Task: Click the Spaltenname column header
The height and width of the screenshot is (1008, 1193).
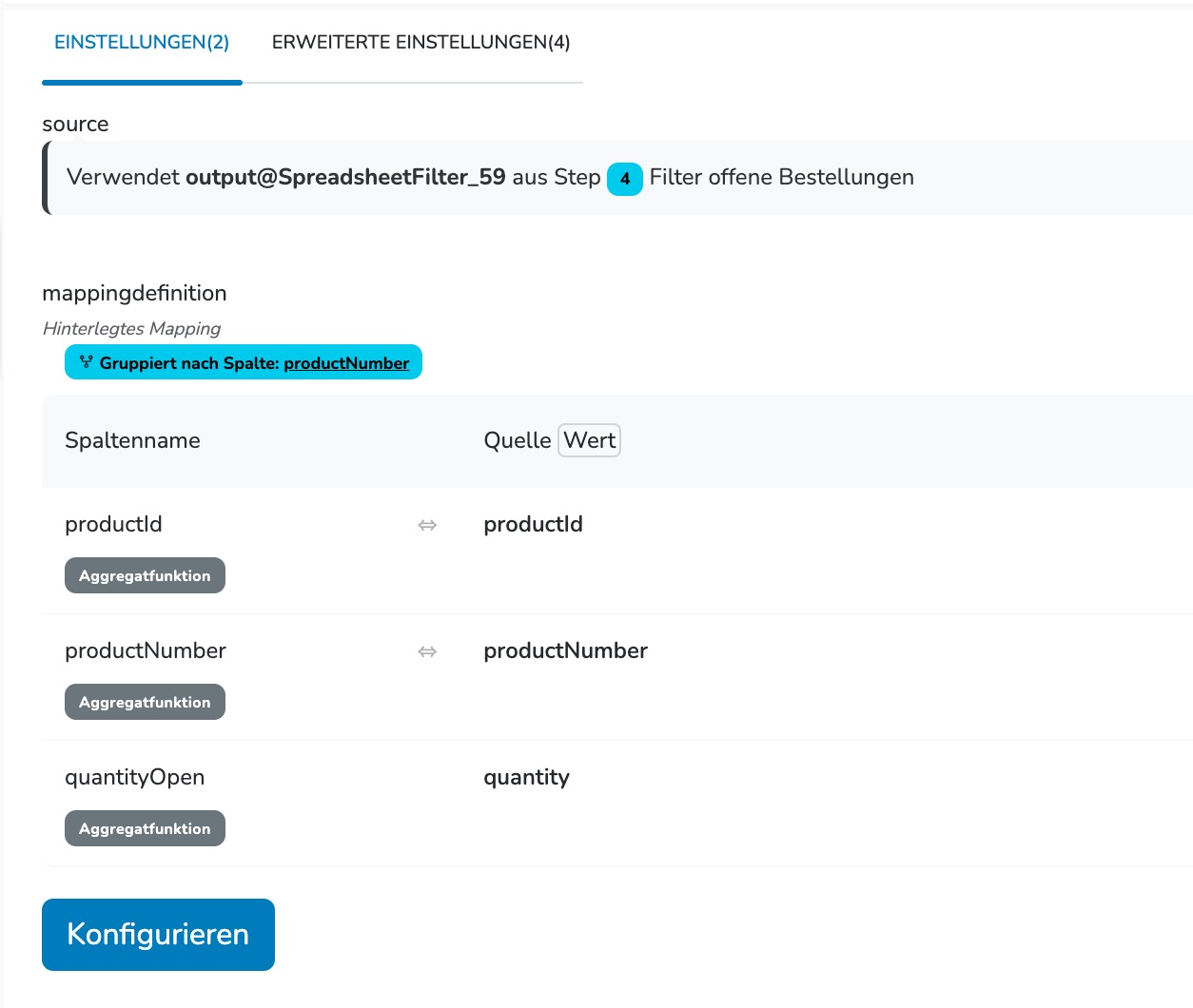Action: point(132,440)
